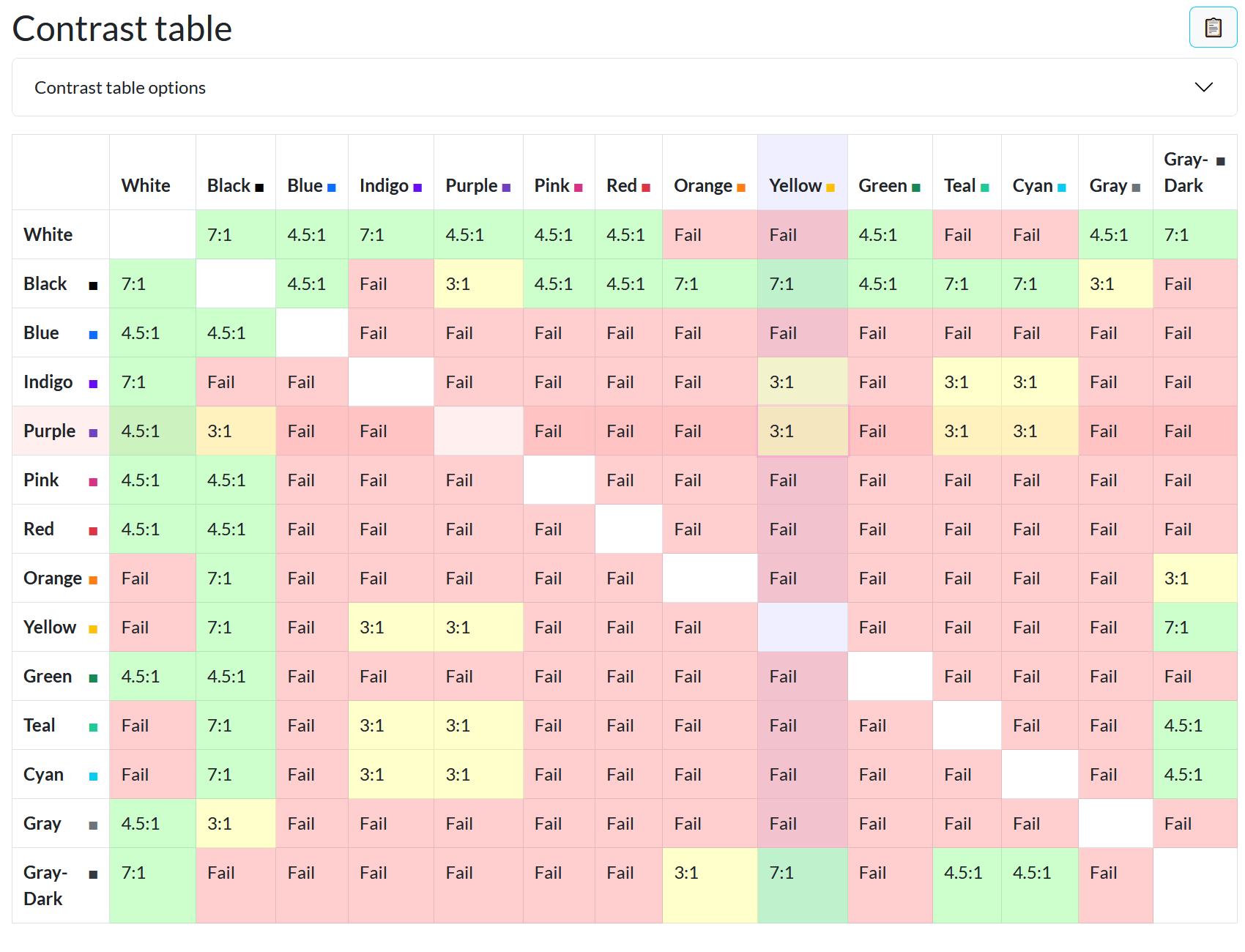Click the Purple row, Black column 3:1 cell

(236, 431)
